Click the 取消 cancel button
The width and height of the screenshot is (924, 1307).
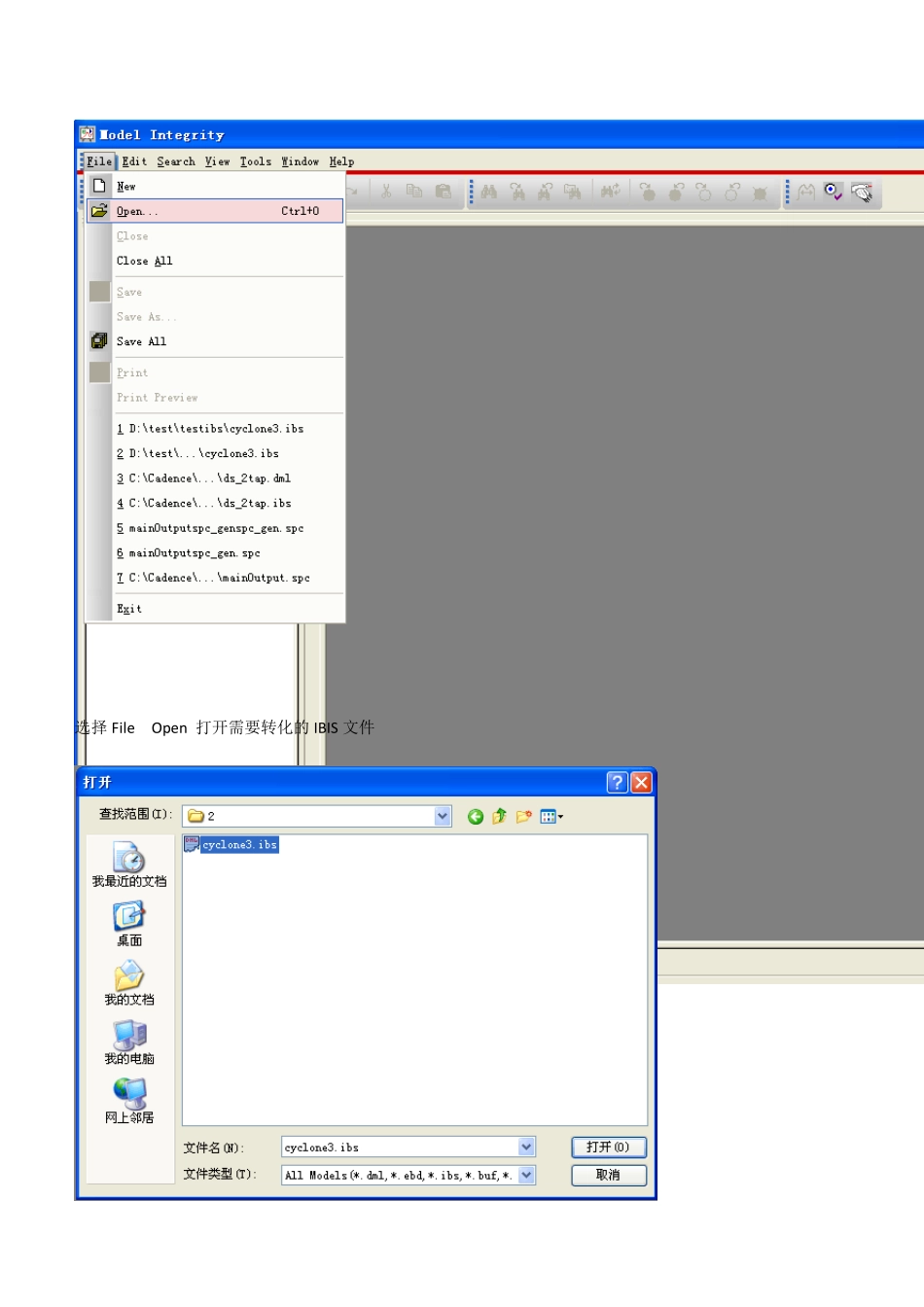(x=609, y=1175)
